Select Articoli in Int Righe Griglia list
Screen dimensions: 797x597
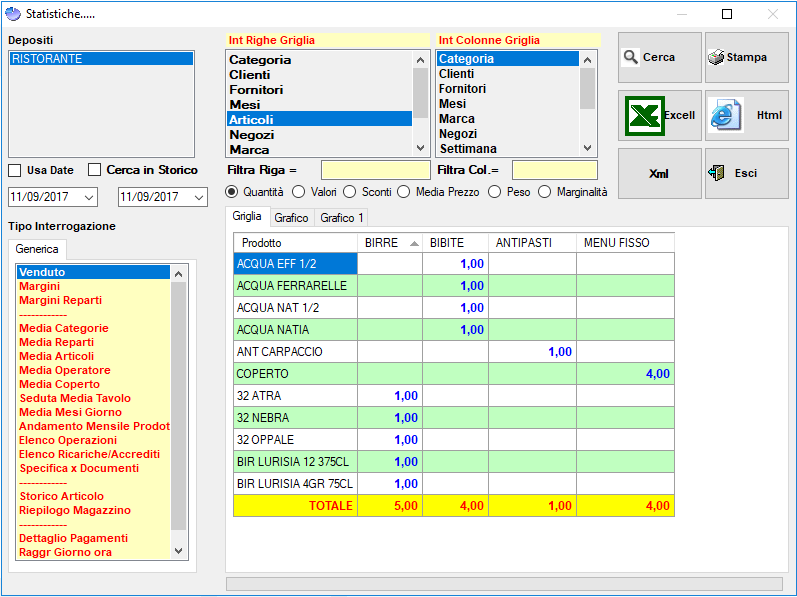pos(319,119)
